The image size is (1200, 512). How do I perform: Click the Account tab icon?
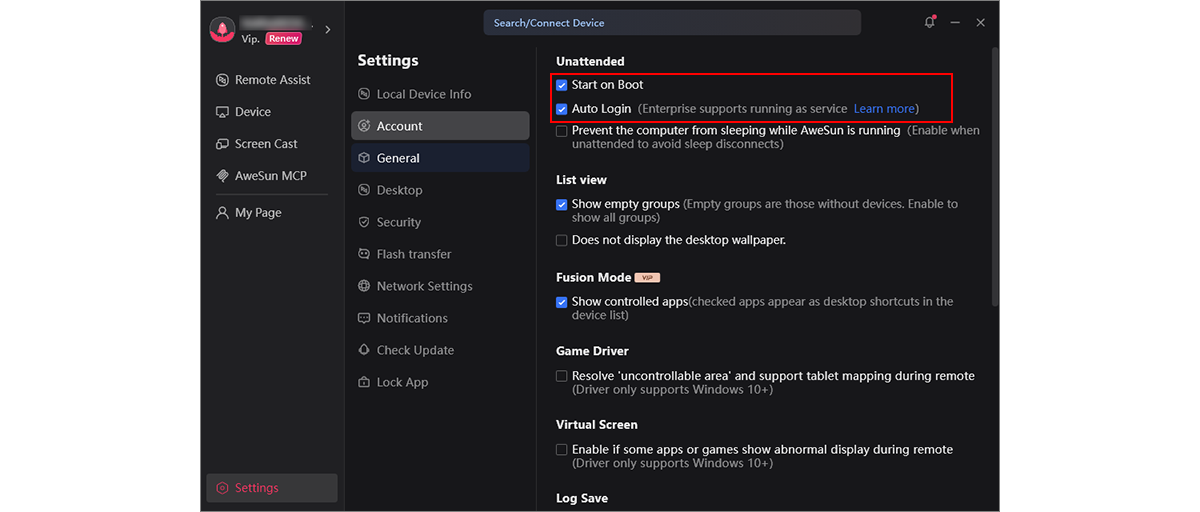[x=364, y=126]
